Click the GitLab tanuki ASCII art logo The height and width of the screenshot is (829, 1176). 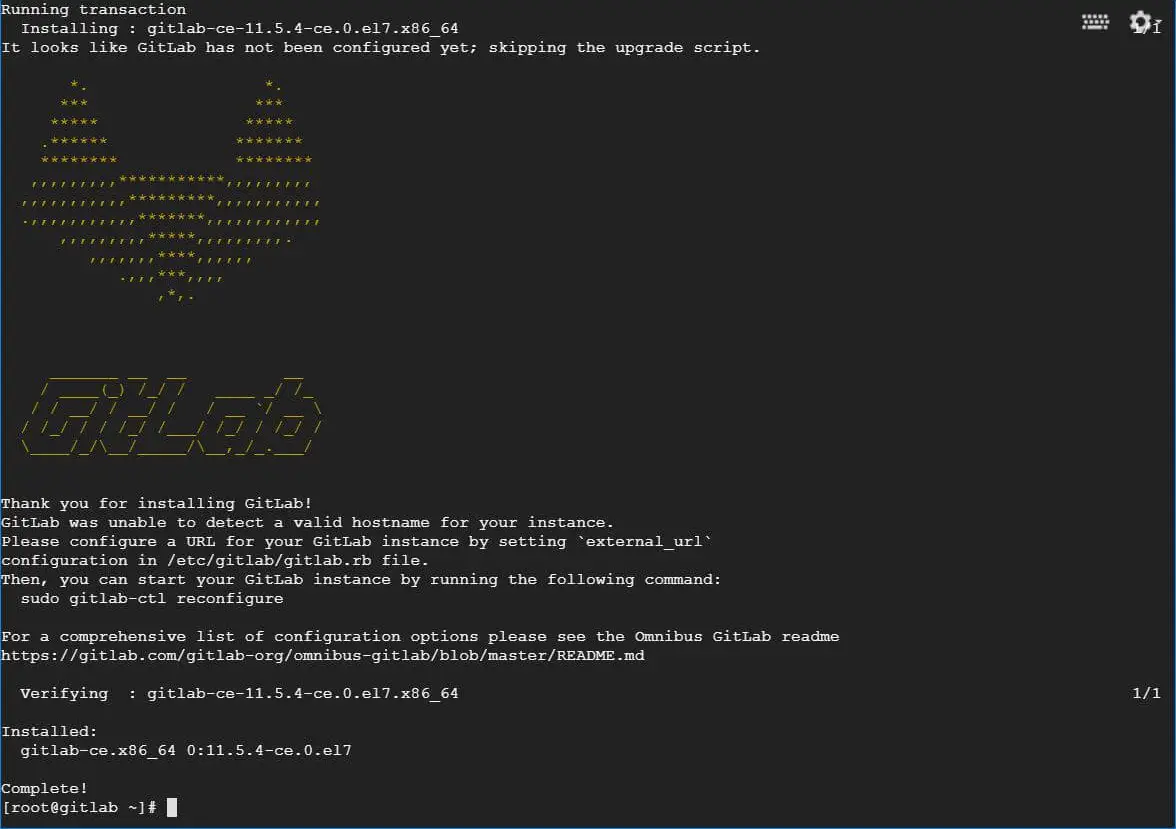tap(170, 190)
